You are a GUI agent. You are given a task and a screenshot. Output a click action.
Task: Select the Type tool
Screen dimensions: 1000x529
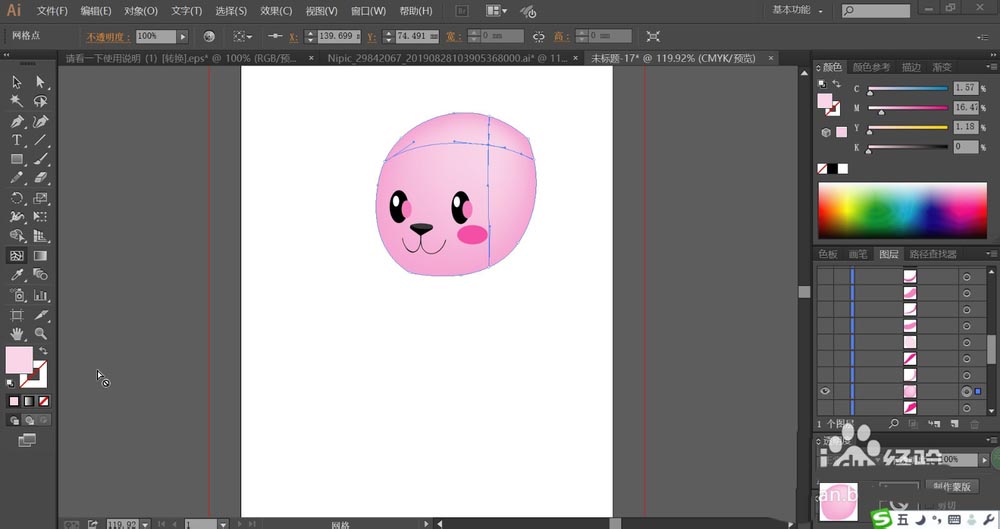17,140
